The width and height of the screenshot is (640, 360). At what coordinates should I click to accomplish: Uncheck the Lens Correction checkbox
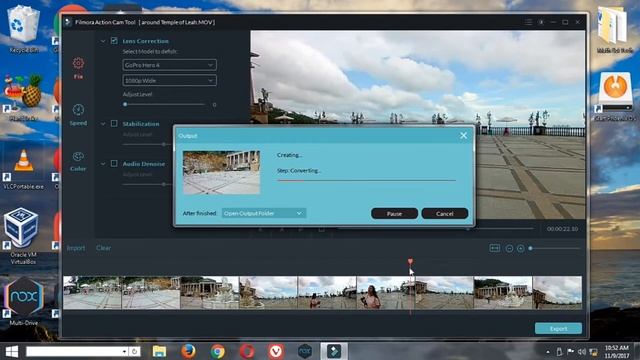[x=114, y=41]
